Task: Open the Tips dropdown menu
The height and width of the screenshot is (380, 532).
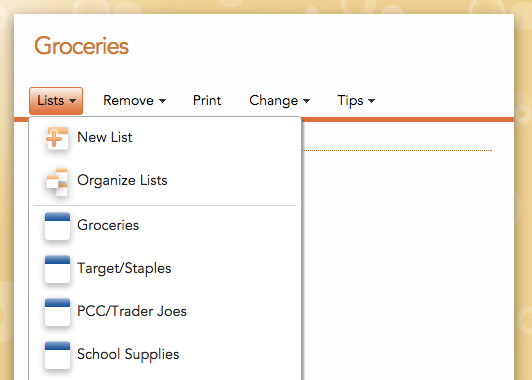Action: tap(356, 100)
